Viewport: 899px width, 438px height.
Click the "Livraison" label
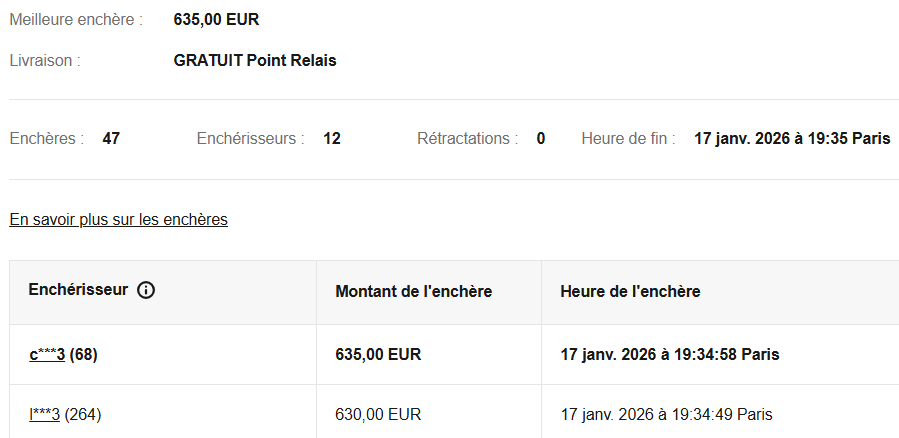pos(45,60)
